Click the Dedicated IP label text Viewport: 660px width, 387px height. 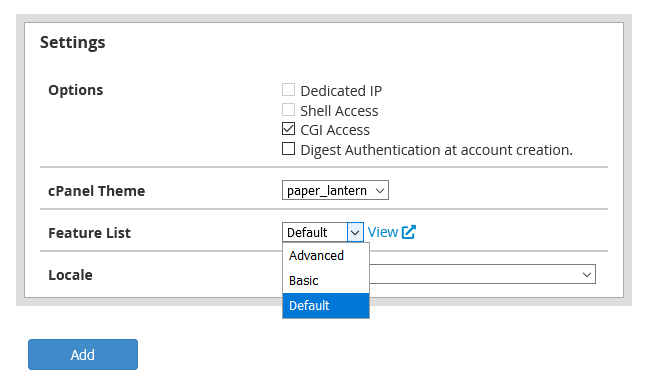coord(341,91)
